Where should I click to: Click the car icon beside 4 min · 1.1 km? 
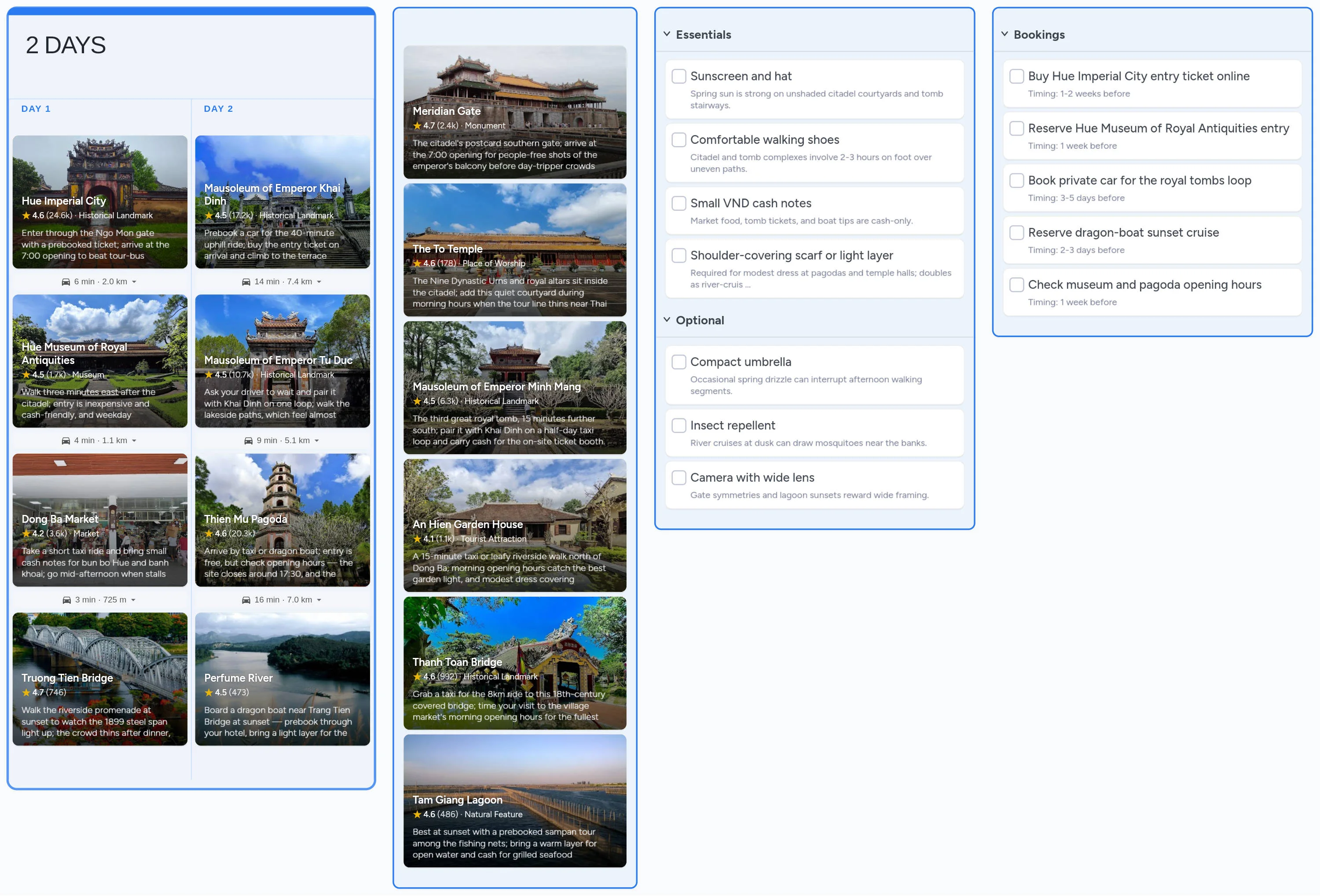(66, 441)
